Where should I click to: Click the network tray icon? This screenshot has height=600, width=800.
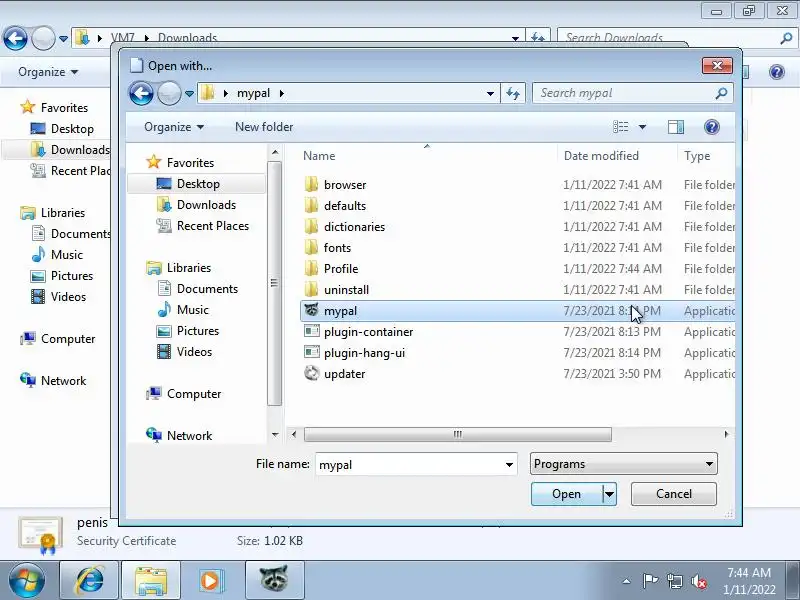click(674, 581)
